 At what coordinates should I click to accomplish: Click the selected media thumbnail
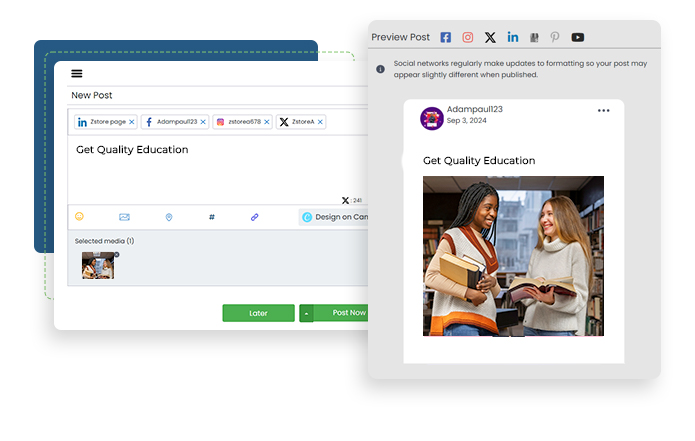98,265
